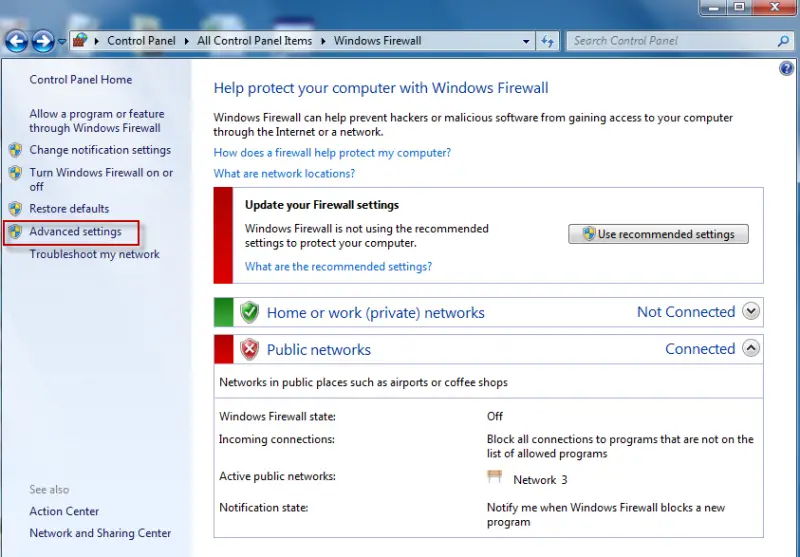800x557 pixels.
Task: Open Network and Sharing Center link
Action: point(100,533)
